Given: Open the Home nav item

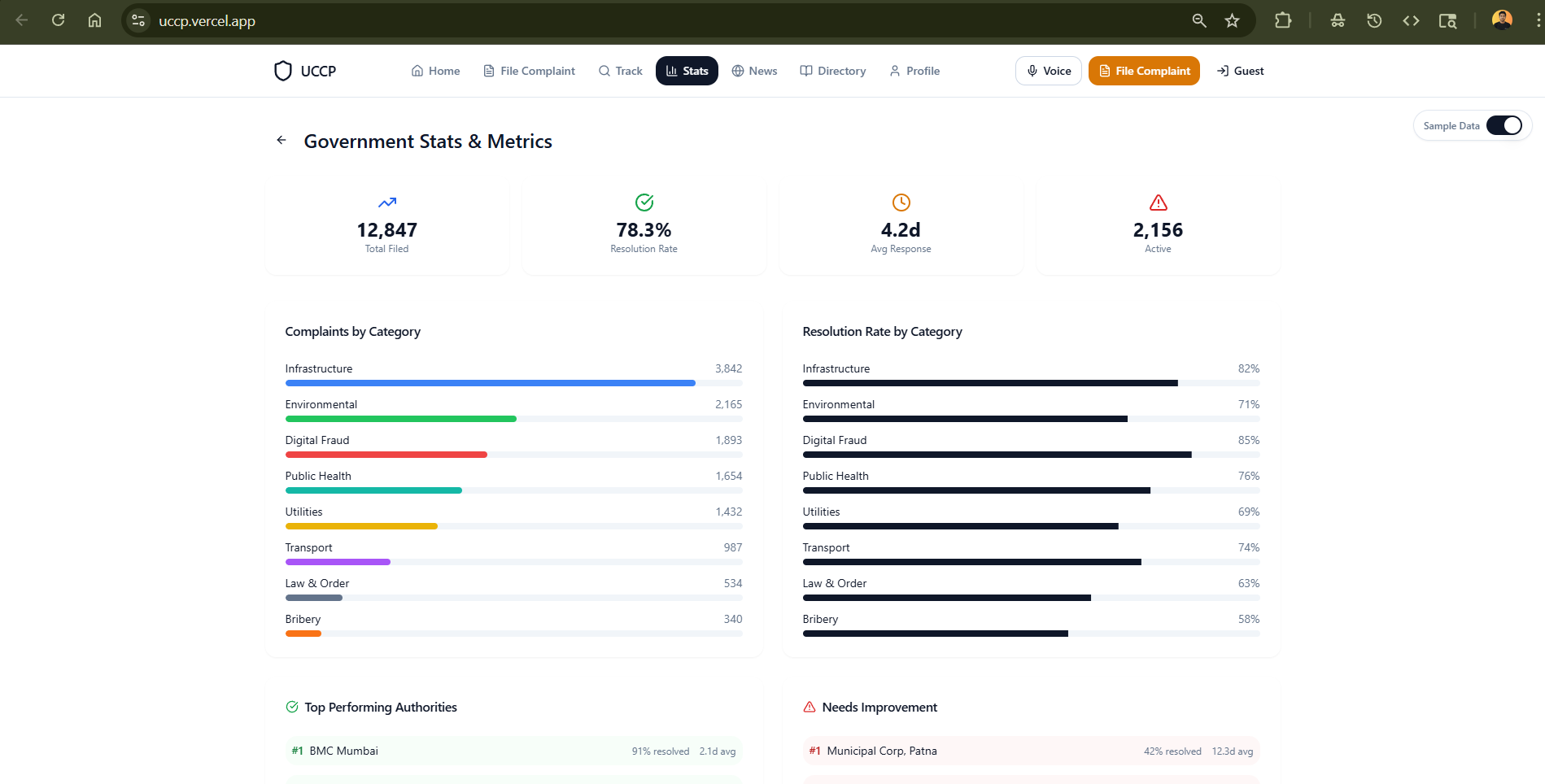Looking at the screenshot, I should (x=436, y=71).
